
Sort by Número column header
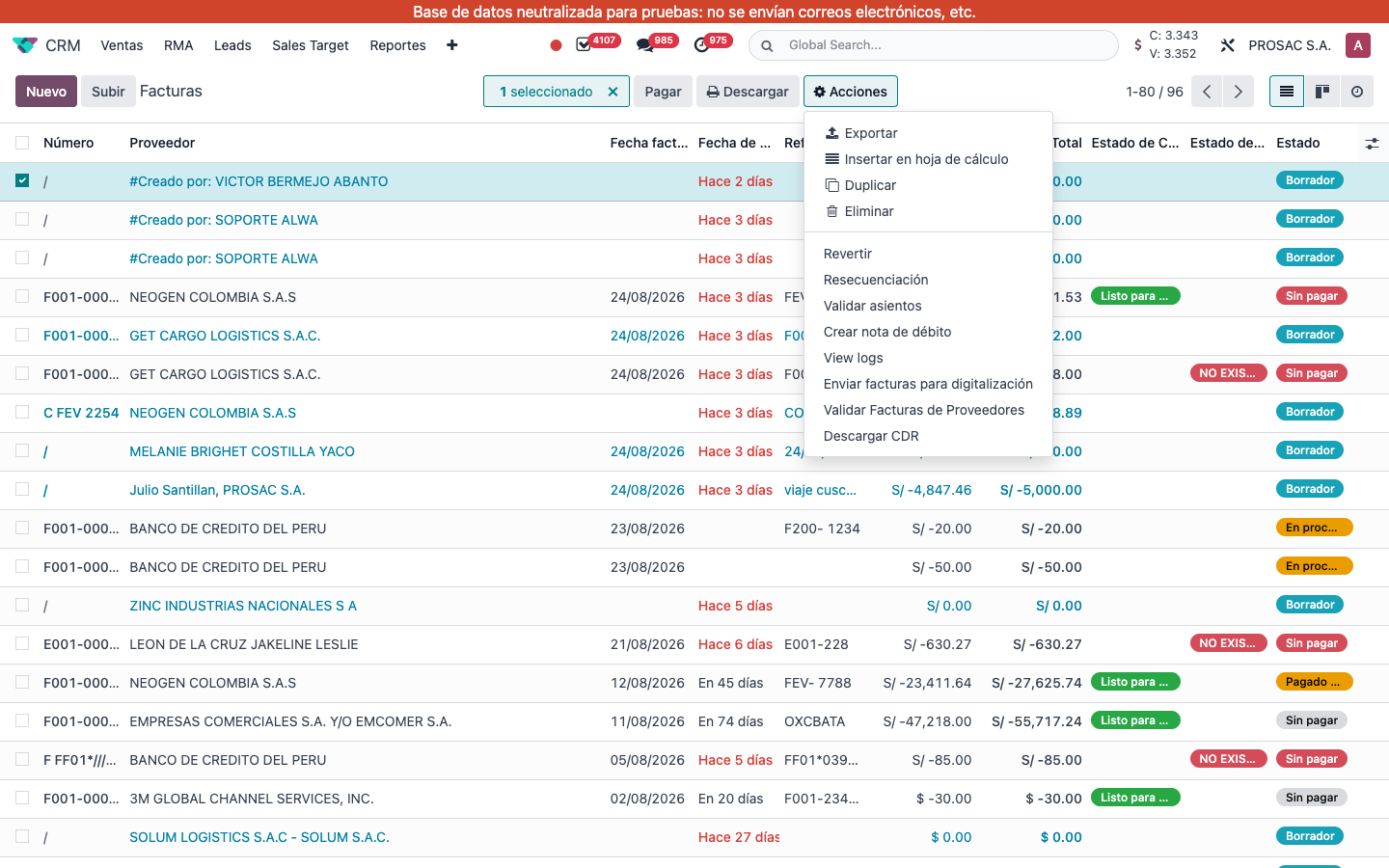[x=68, y=143]
